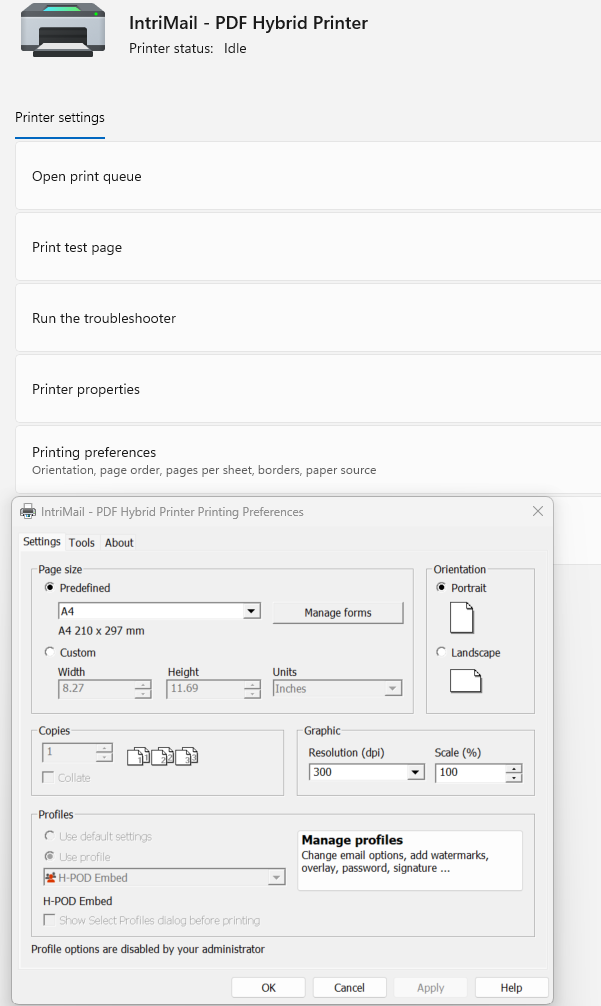Screen dimensions: 601x1006
Task: Click the Cancel button
Action: 350,988
